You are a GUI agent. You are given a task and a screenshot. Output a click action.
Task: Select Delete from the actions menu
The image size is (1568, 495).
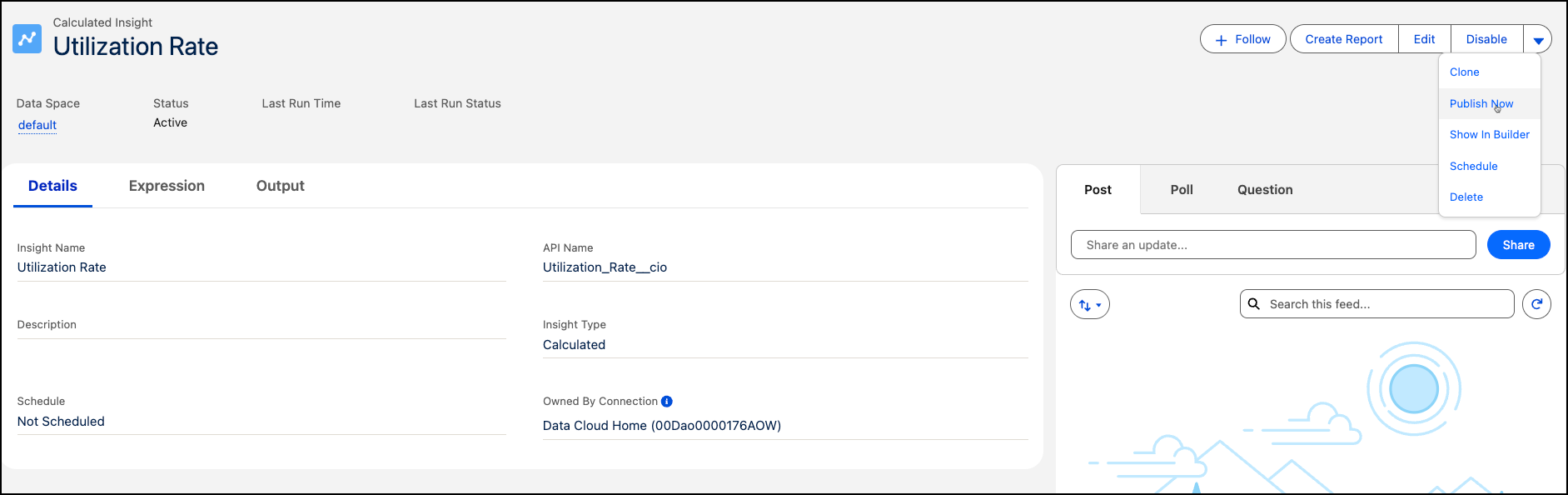click(1466, 197)
